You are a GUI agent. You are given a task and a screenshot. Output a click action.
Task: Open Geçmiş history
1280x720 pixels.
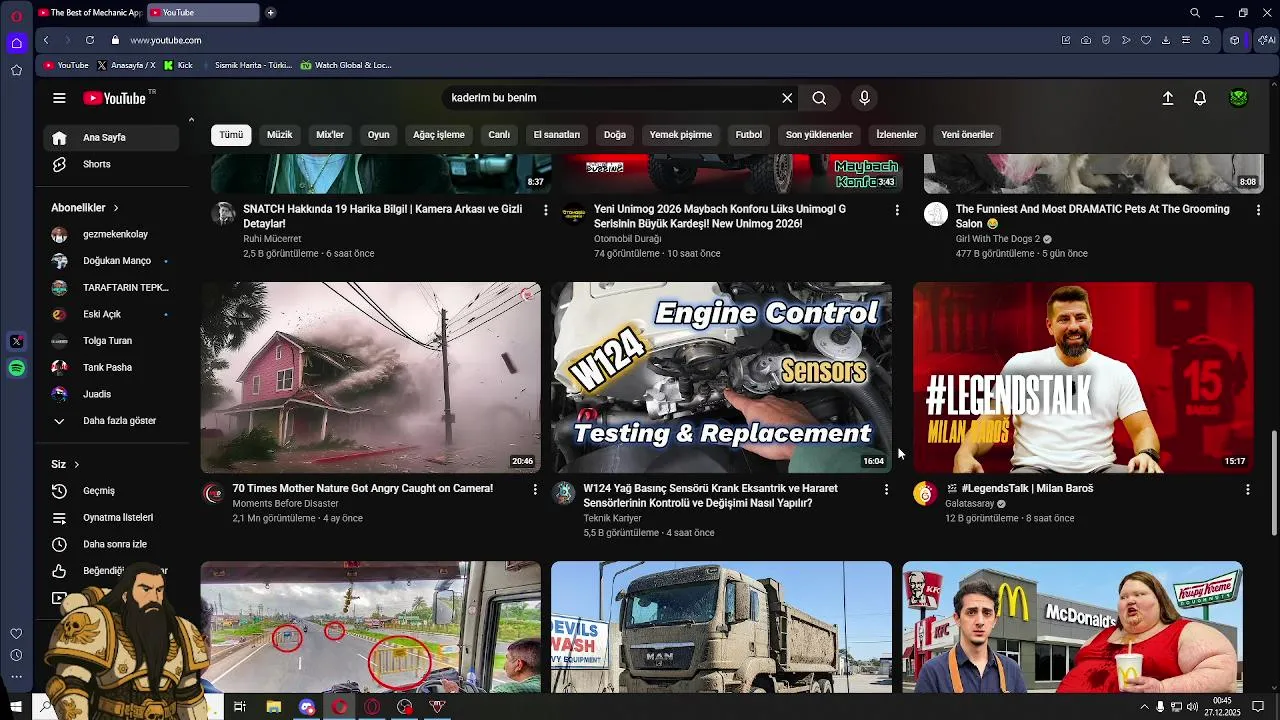point(112,491)
